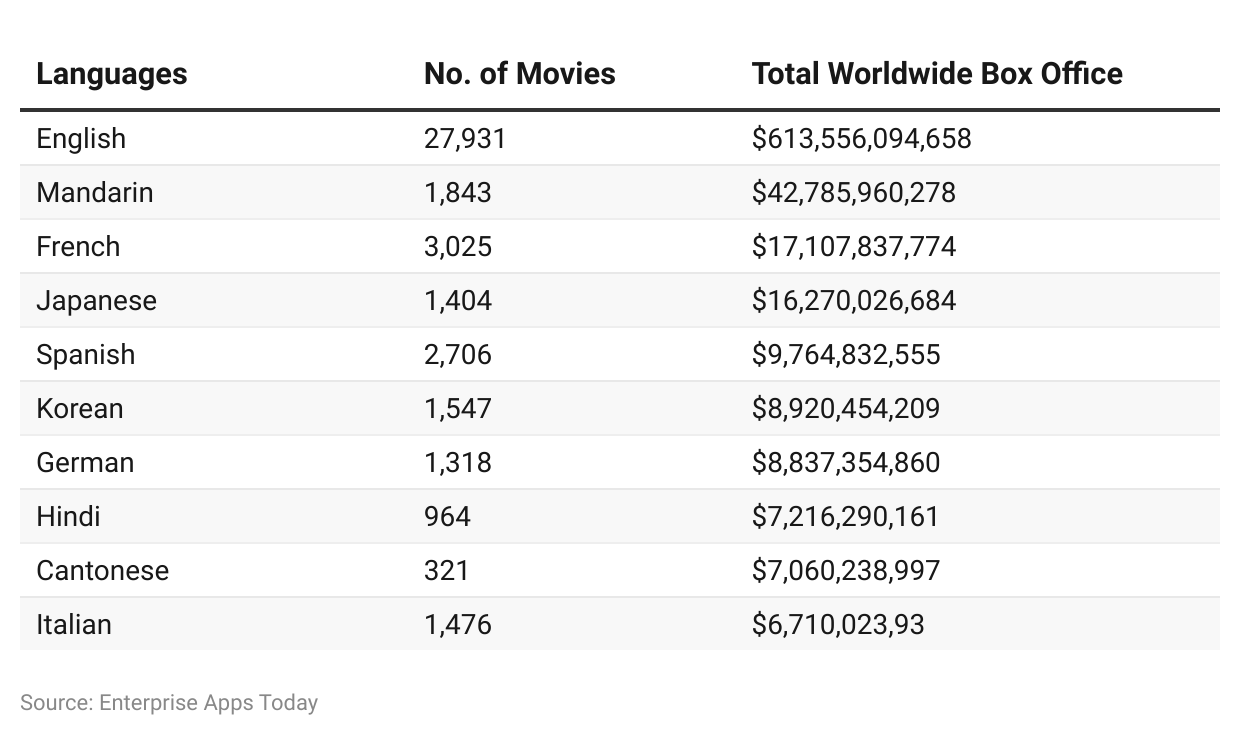Click the No. of Movies column header
The image size is (1240, 736).
[519, 74]
